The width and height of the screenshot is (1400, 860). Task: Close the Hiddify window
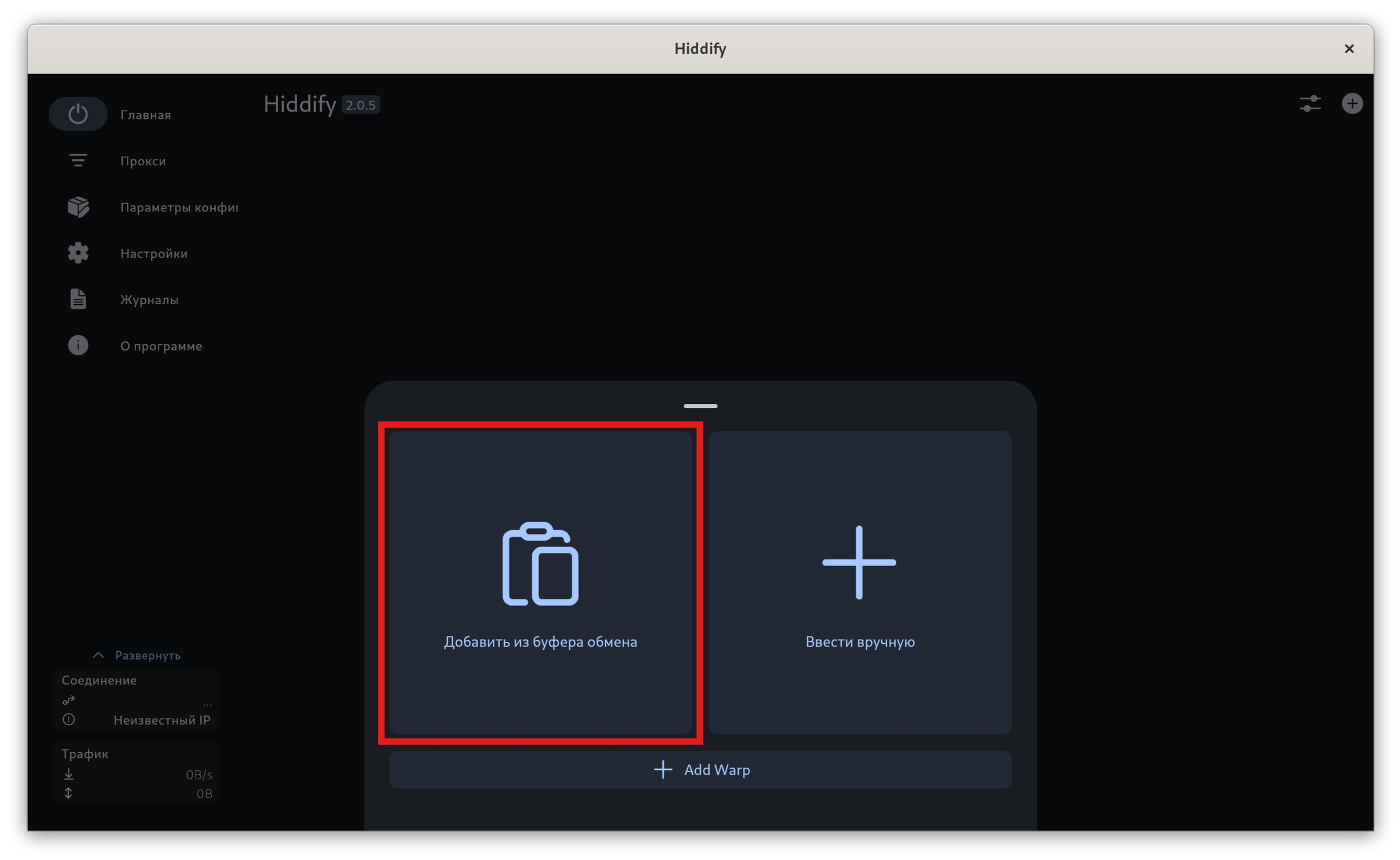click(1349, 49)
